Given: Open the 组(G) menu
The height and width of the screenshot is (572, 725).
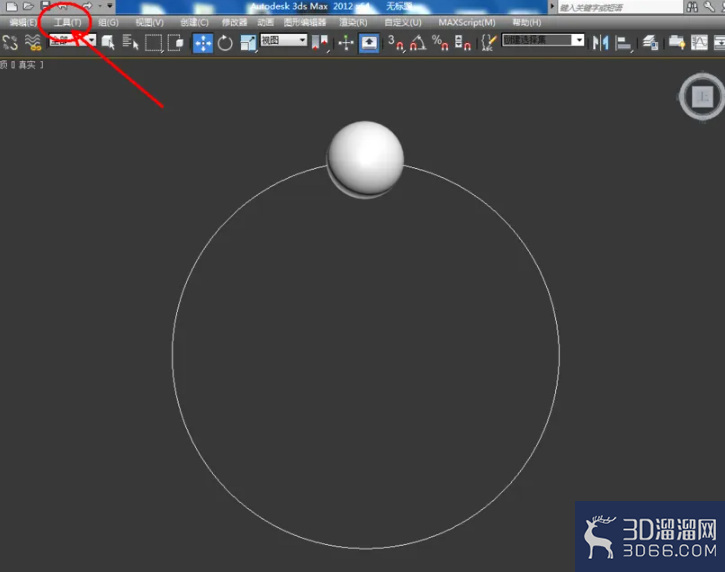Looking at the screenshot, I should tap(108, 22).
